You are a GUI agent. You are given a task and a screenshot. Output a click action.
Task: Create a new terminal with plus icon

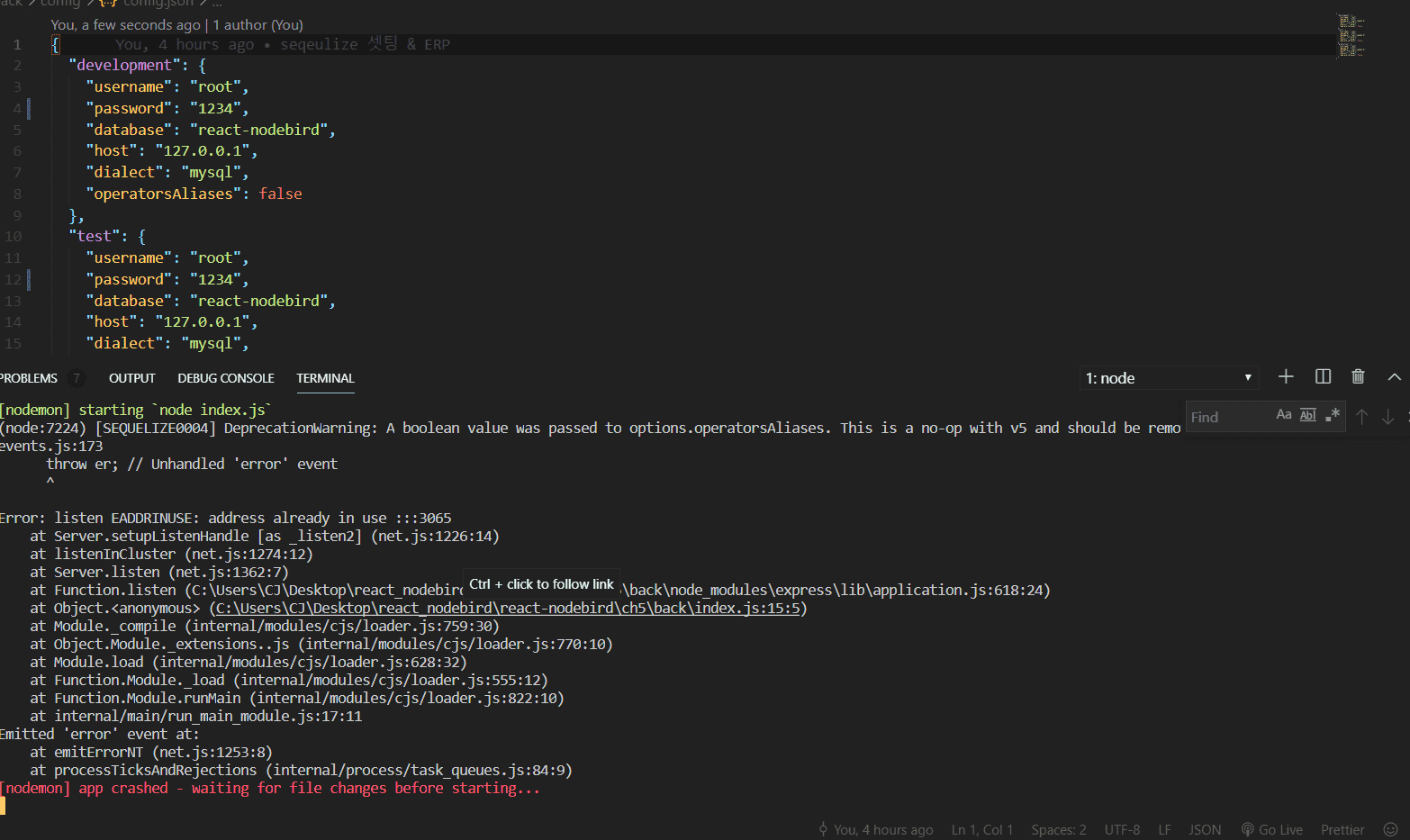pyautogui.click(x=1286, y=377)
